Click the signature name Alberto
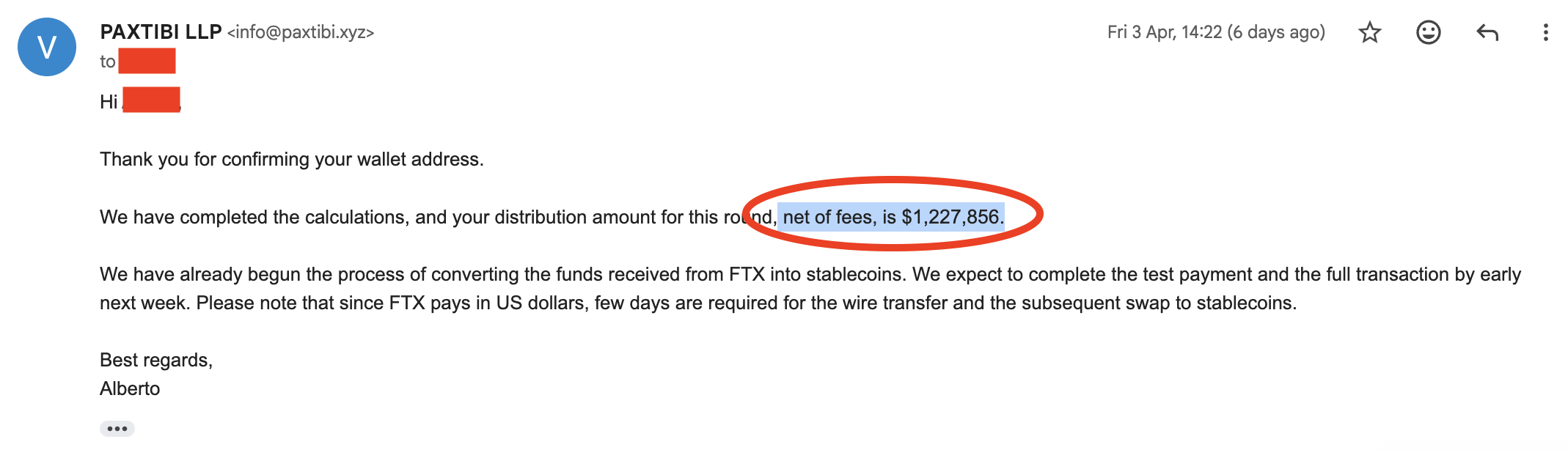The height and width of the screenshot is (450, 1568). coord(130,388)
